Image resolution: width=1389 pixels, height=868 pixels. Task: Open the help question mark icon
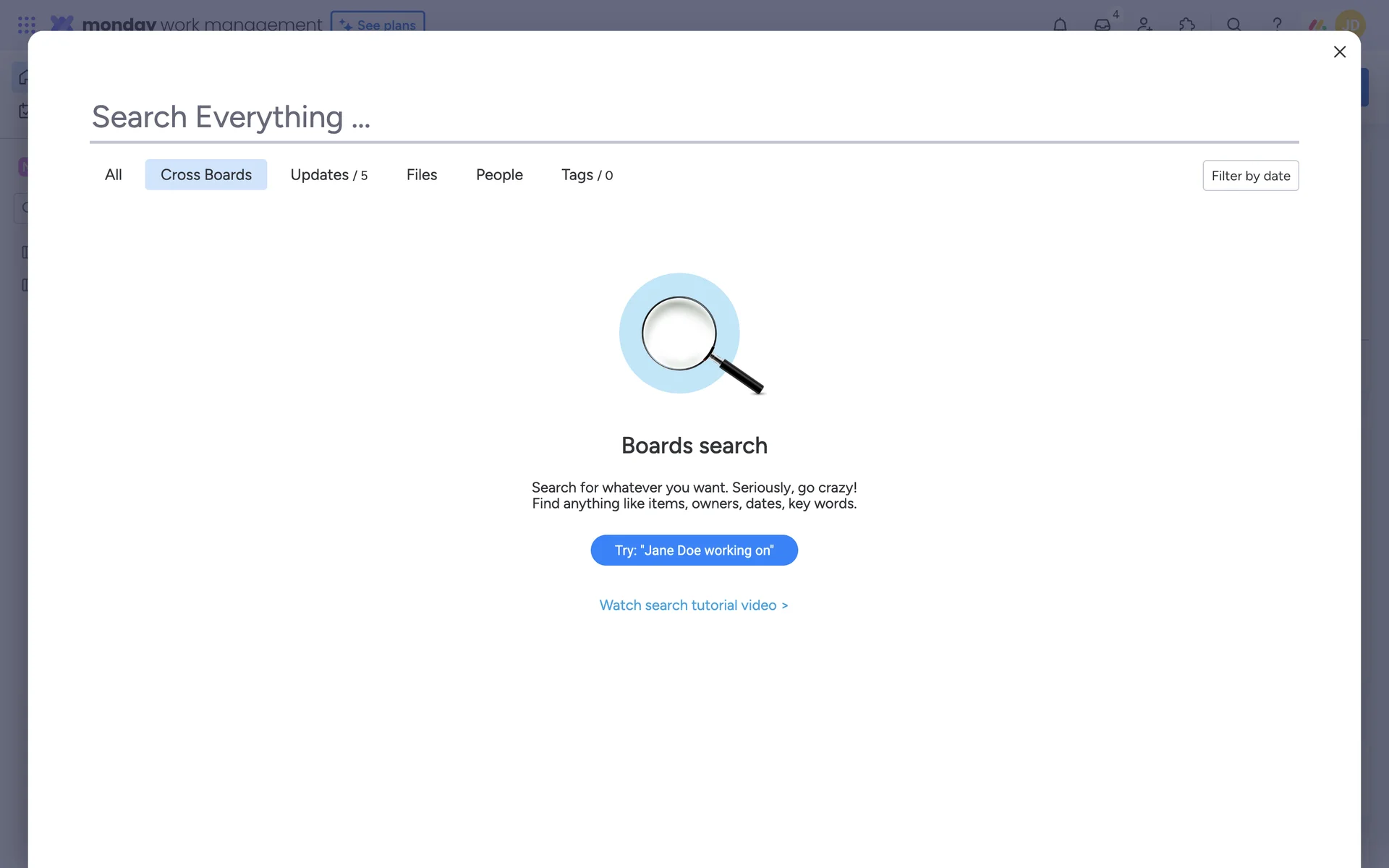tap(1277, 24)
